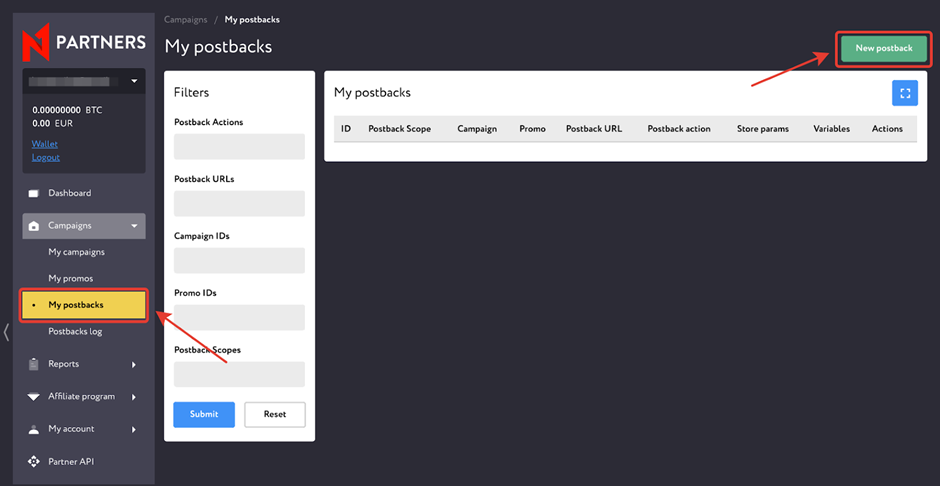Click the New postback button
This screenshot has height=486, width=940.
coord(884,48)
